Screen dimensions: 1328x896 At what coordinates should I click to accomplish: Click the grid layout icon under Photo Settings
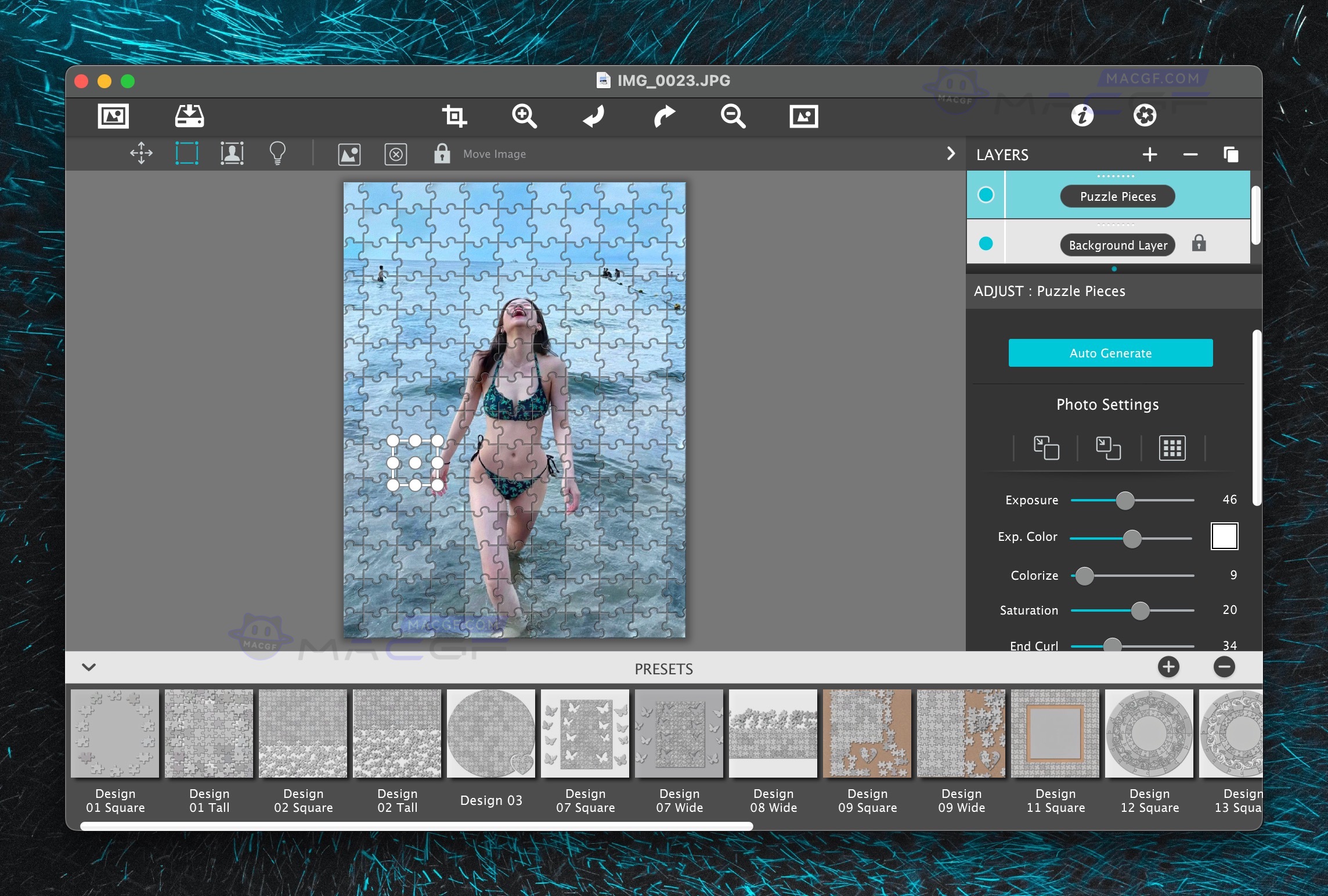coord(1172,447)
